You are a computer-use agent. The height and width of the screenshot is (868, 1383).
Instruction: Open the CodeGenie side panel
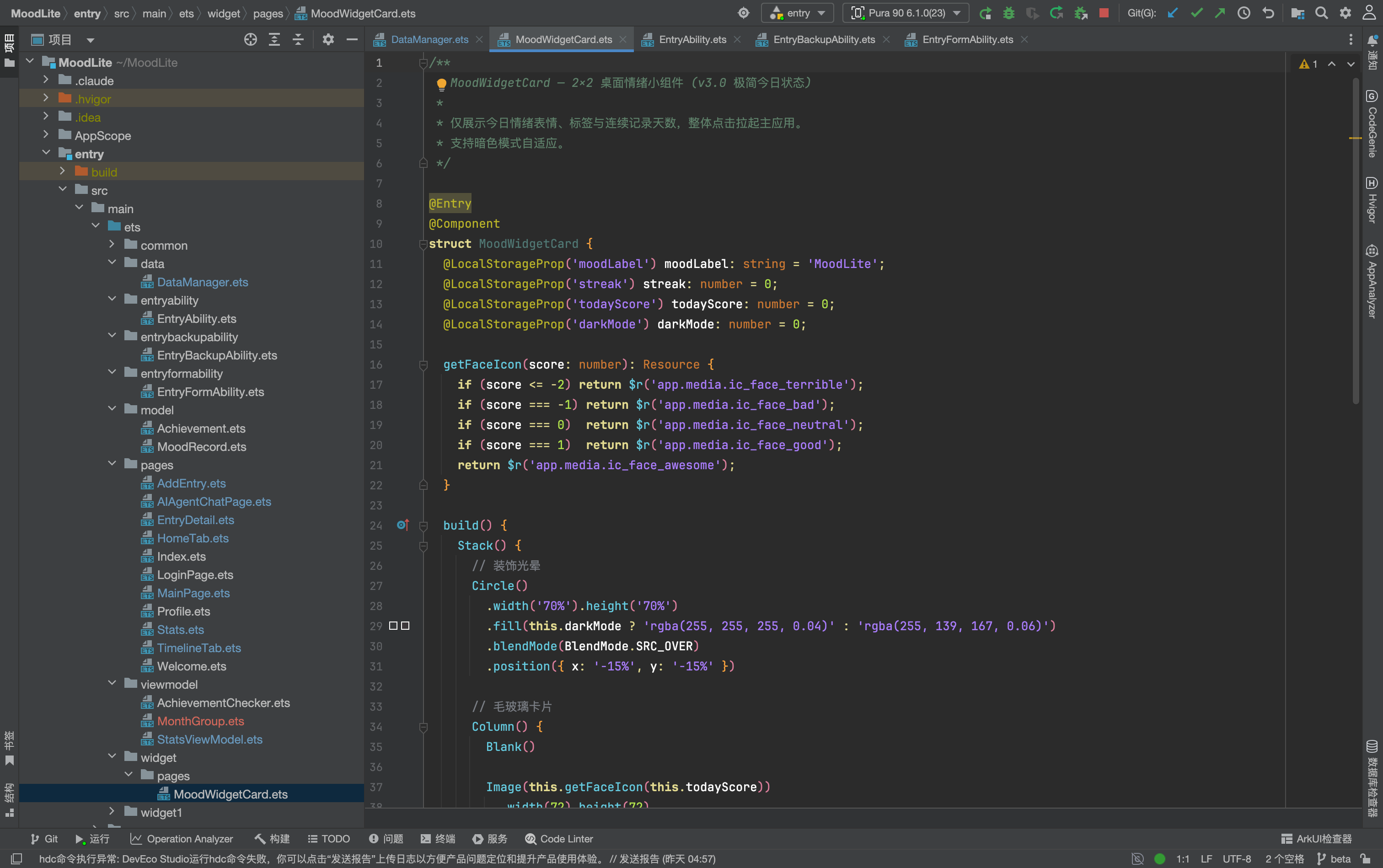(1372, 123)
